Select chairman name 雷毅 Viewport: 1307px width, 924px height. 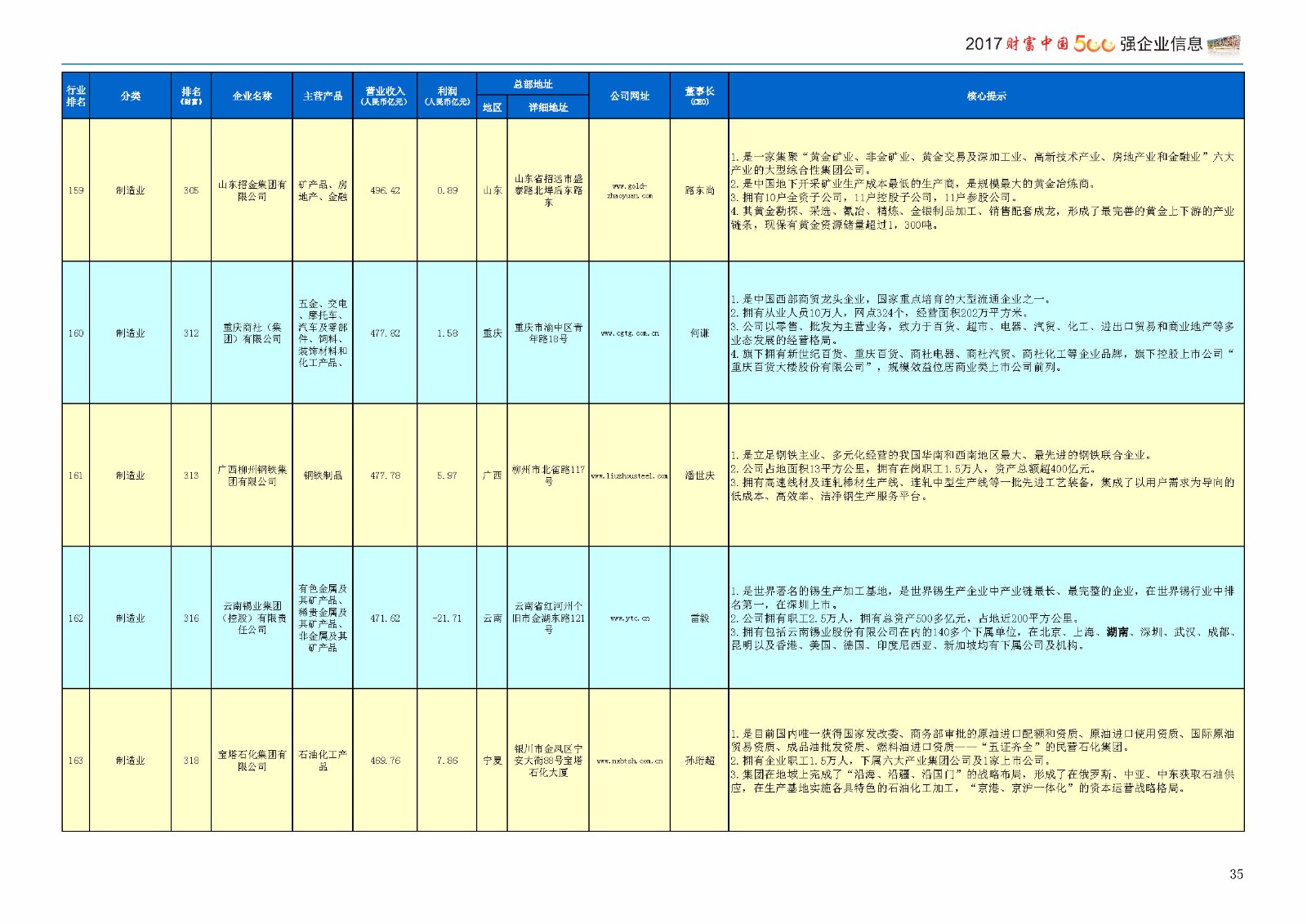coord(699,618)
